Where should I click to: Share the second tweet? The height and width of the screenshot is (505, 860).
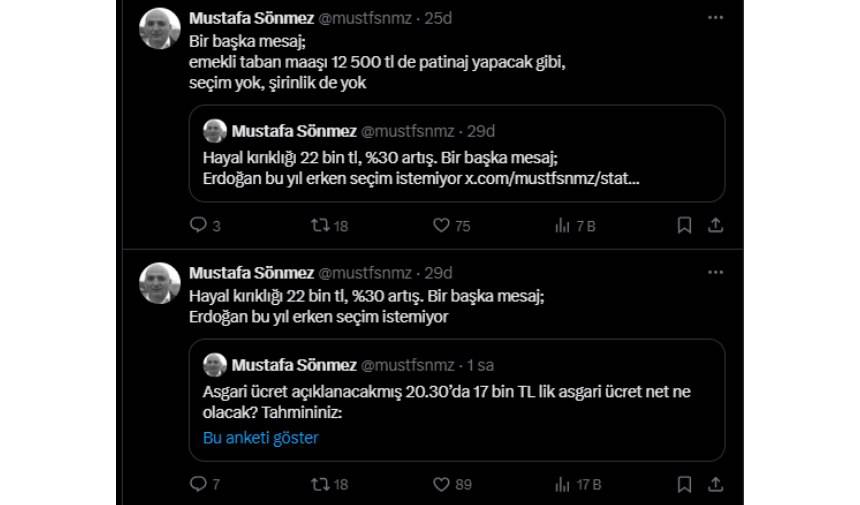[x=715, y=484]
